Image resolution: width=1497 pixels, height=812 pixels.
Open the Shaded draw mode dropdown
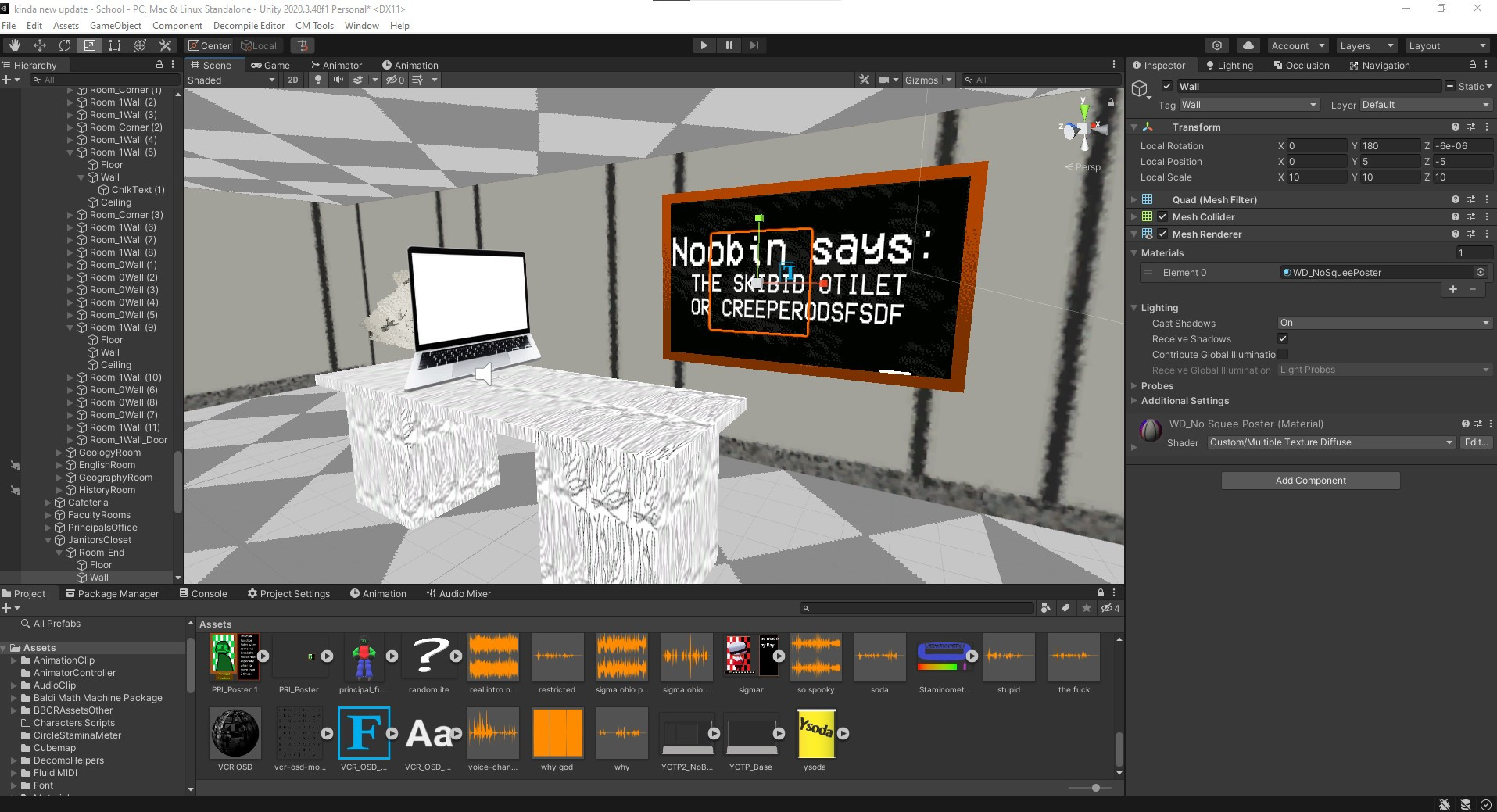(231, 80)
